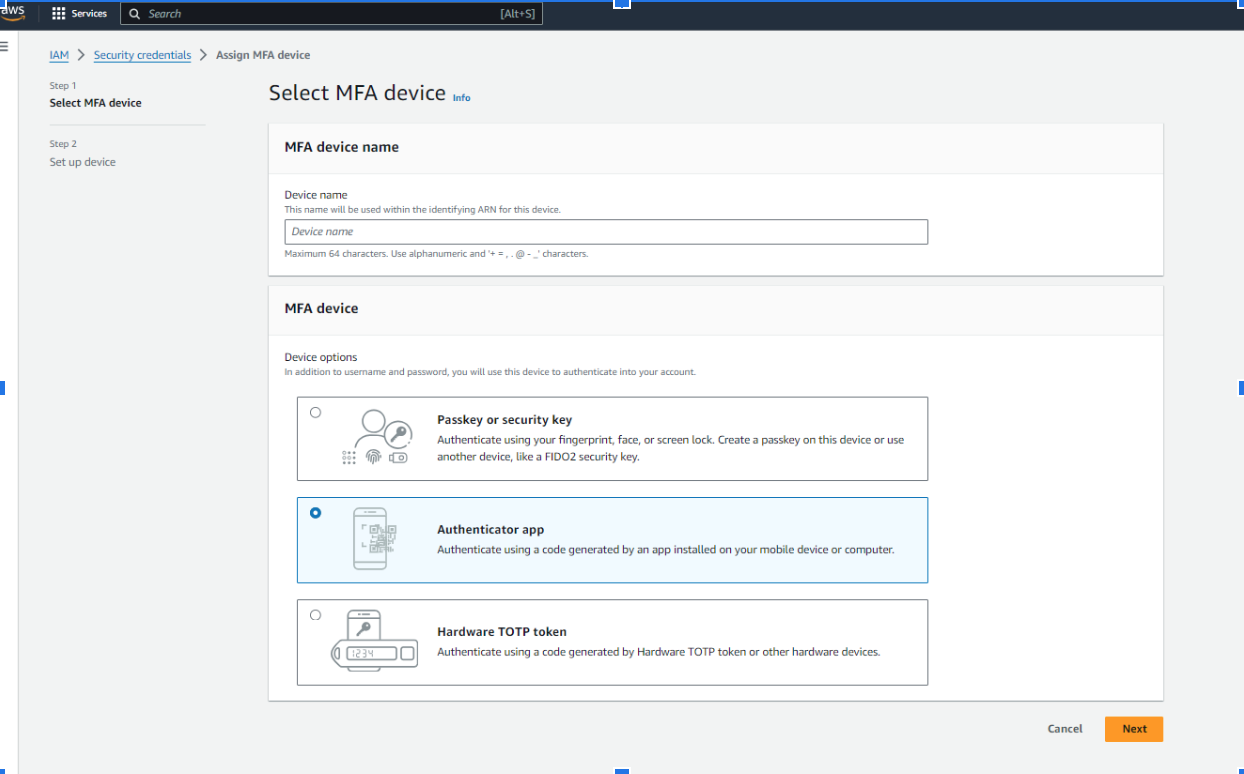Click the MFA device name section header

[342, 147]
